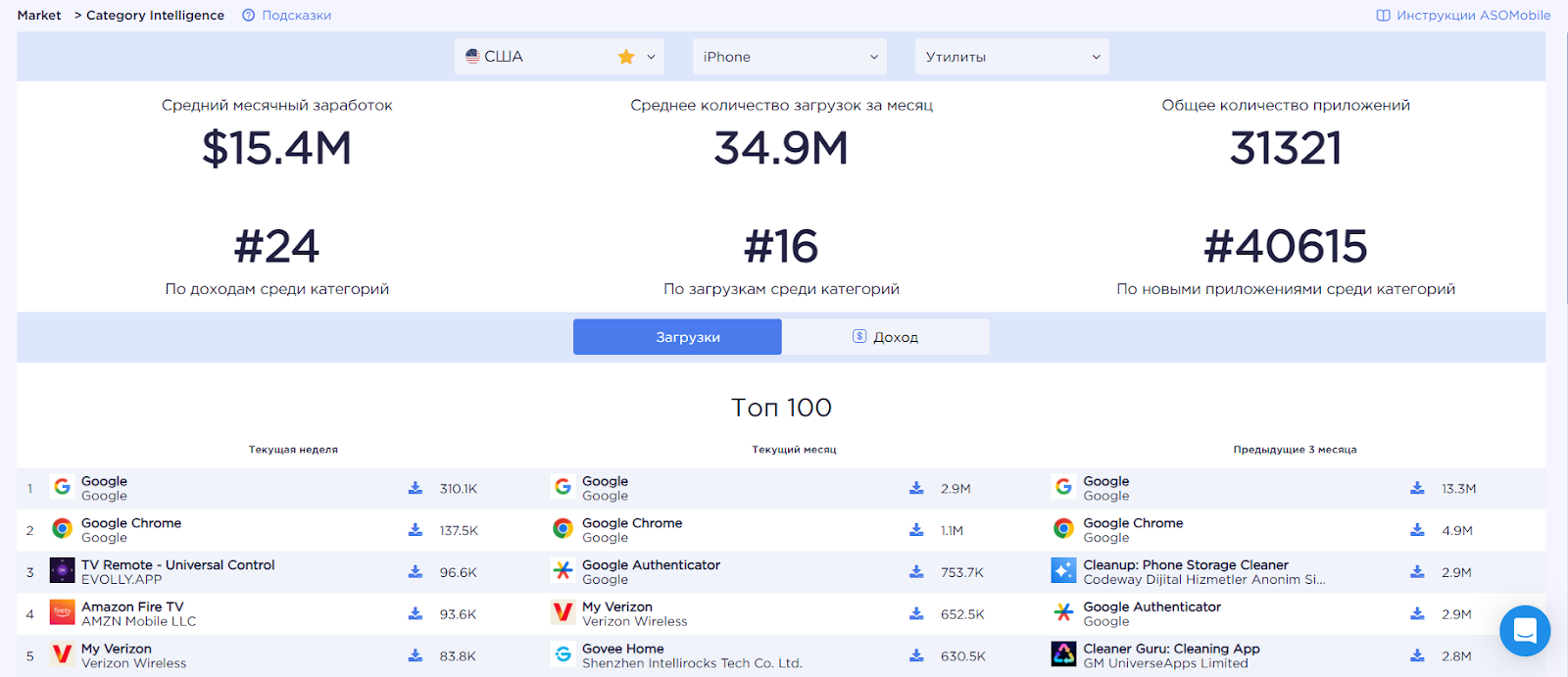Open Govee Home app name
This screenshot has height=677, width=1568.
pyautogui.click(x=623, y=649)
